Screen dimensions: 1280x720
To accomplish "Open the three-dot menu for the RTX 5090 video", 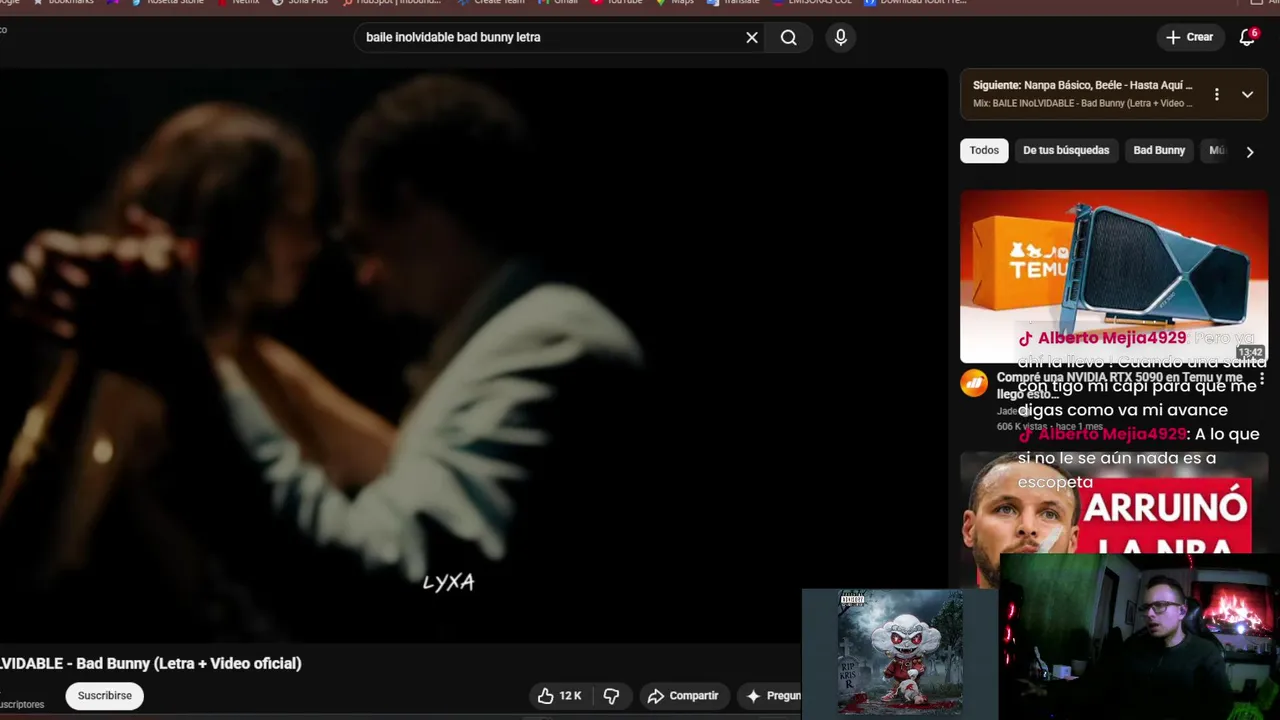I will coord(1262,380).
